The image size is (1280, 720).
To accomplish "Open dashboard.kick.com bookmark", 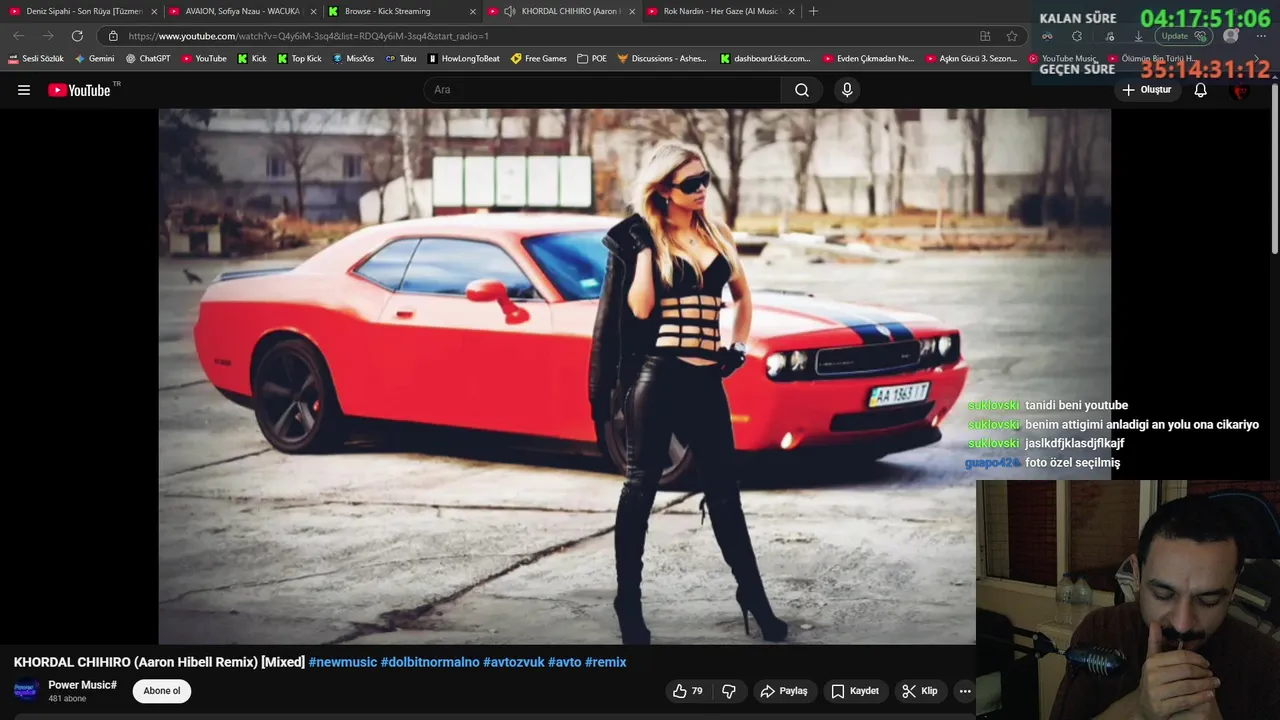I will pyautogui.click(x=765, y=59).
